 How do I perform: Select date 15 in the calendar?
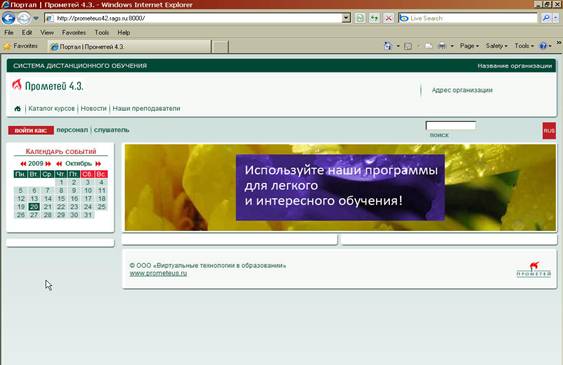click(x=61, y=198)
